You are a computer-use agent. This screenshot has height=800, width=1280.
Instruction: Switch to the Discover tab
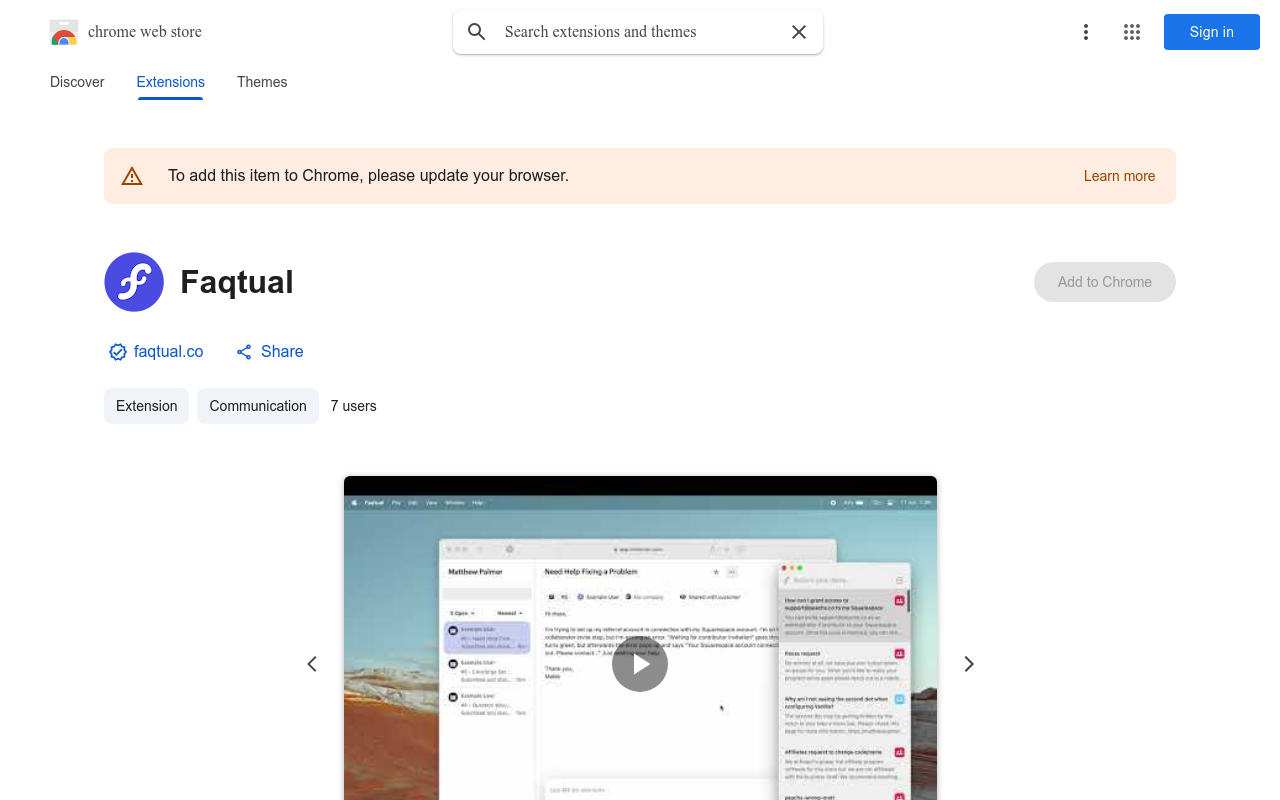click(x=77, y=82)
